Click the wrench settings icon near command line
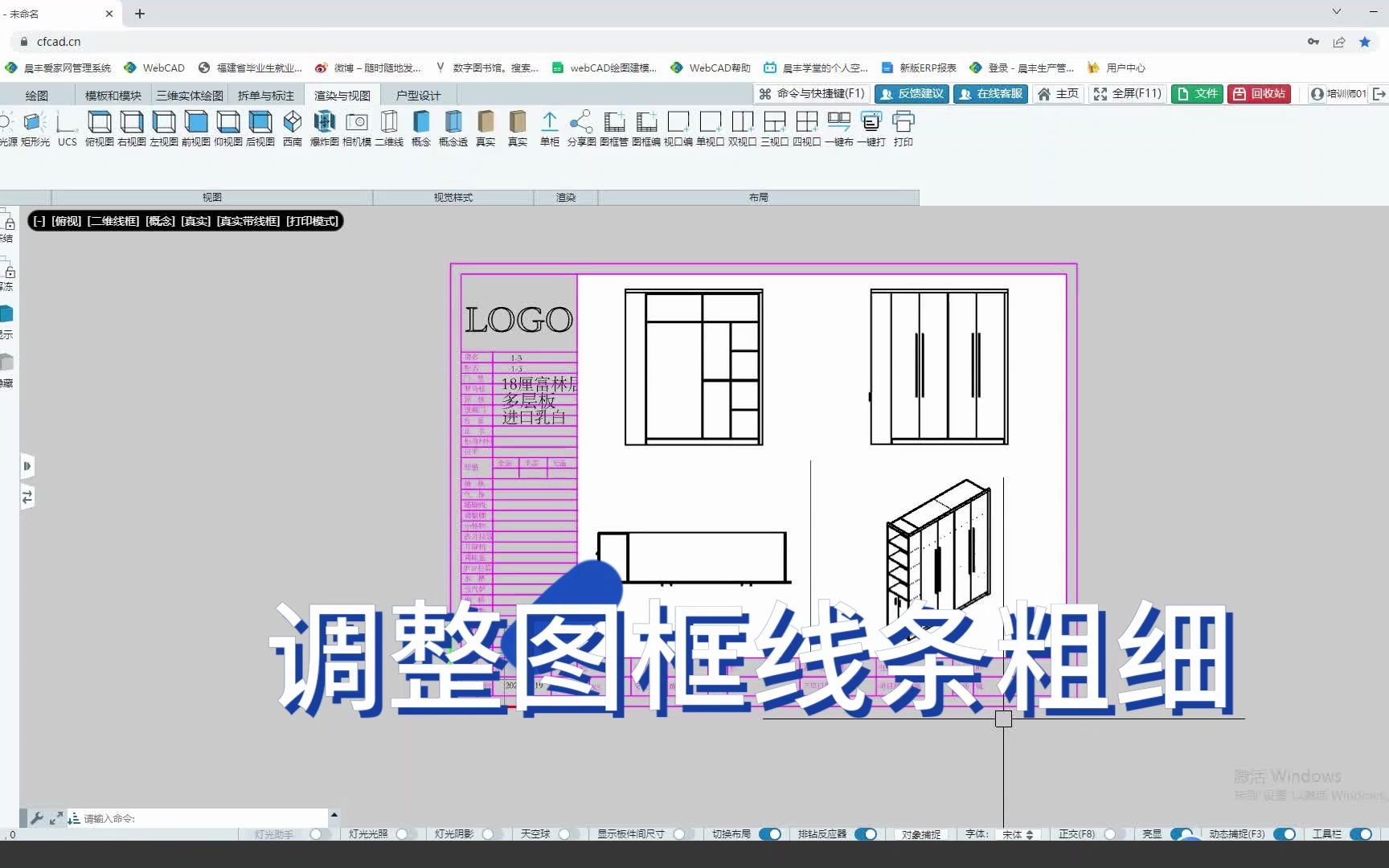 [37, 818]
